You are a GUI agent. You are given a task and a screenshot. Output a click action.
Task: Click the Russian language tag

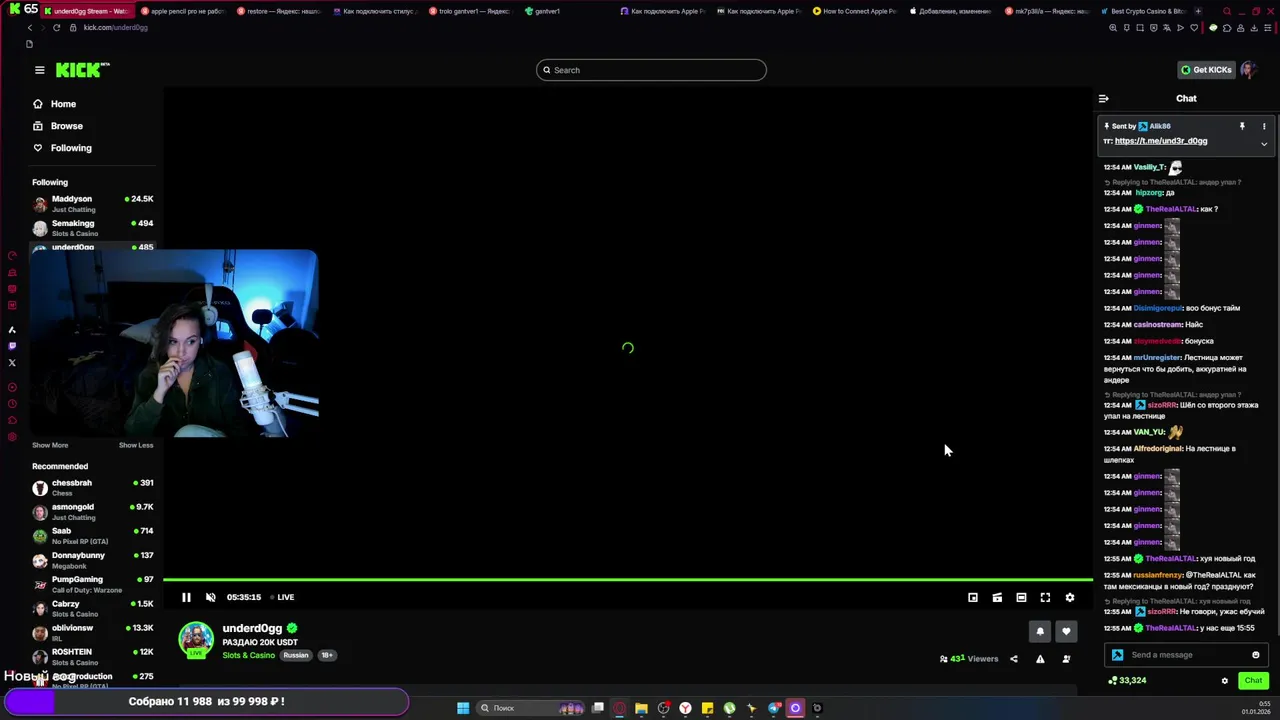click(296, 655)
